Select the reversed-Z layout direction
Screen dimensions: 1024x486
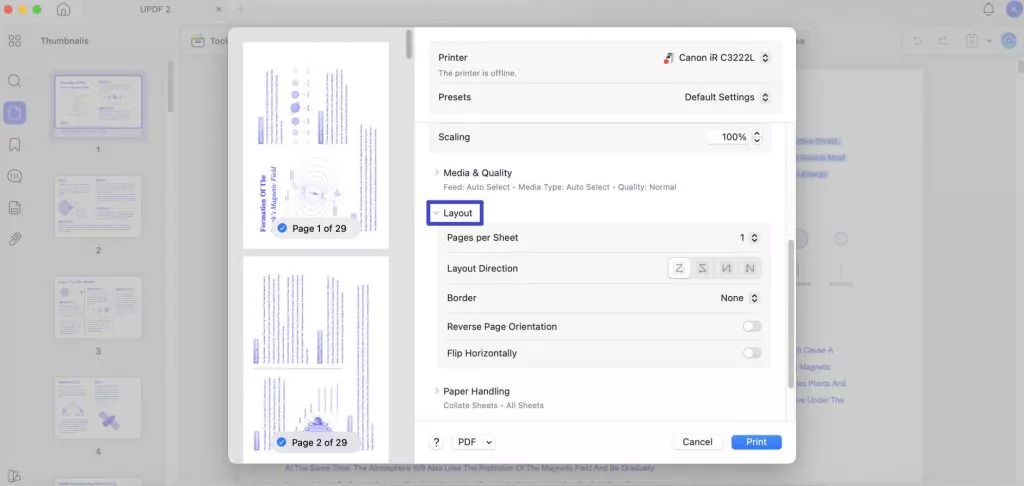(x=703, y=268)
